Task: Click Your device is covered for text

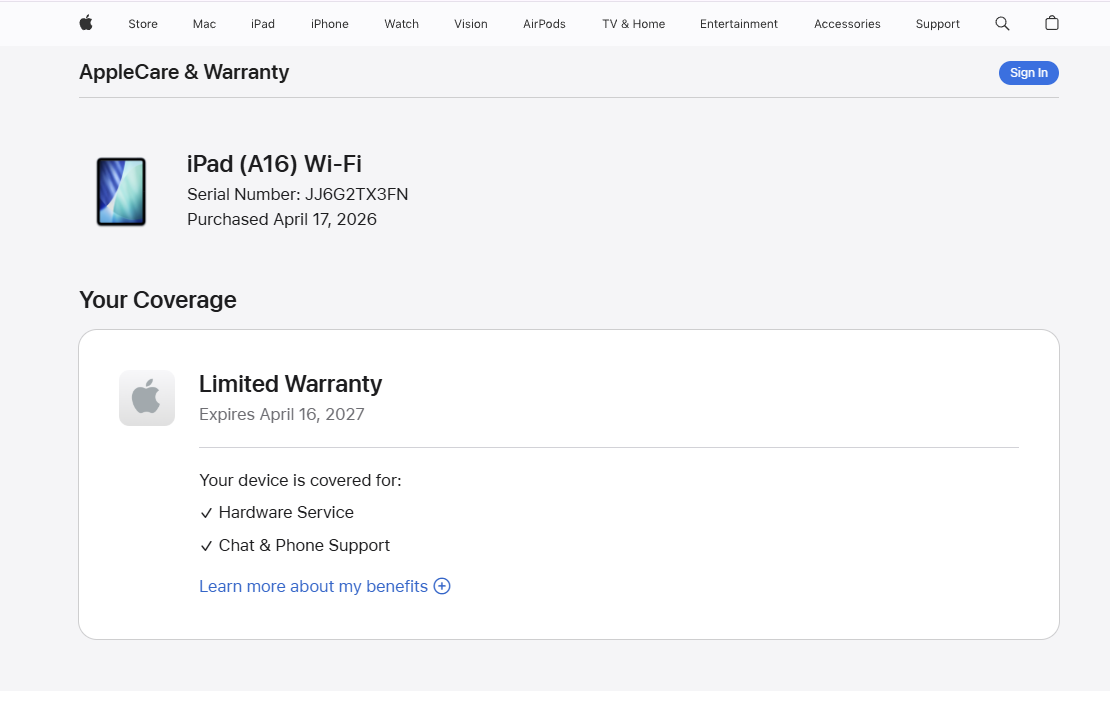Action: (x=300, y=481)
